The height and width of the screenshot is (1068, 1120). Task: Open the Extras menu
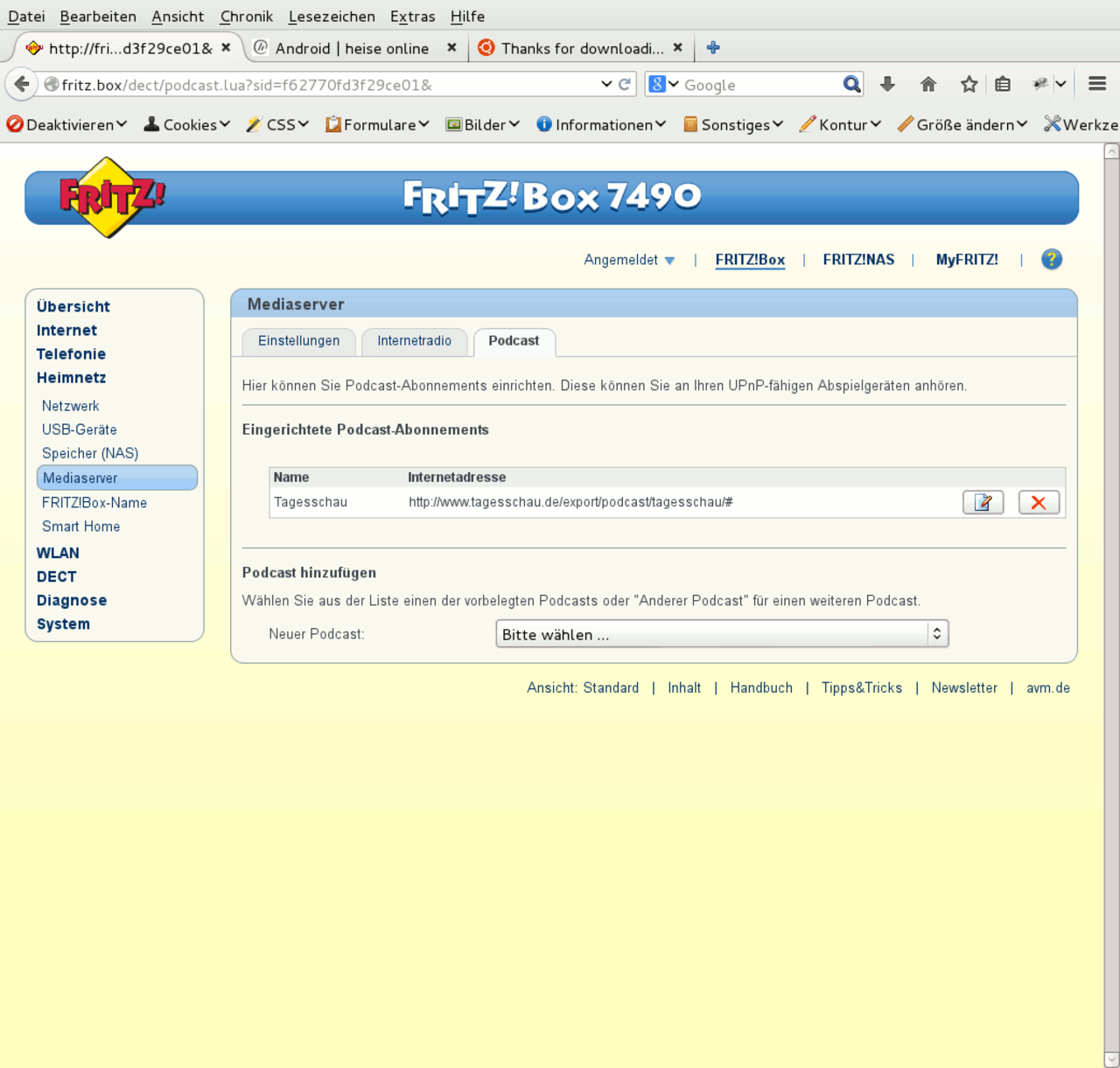pyautogui.click(x=412, y=17)
